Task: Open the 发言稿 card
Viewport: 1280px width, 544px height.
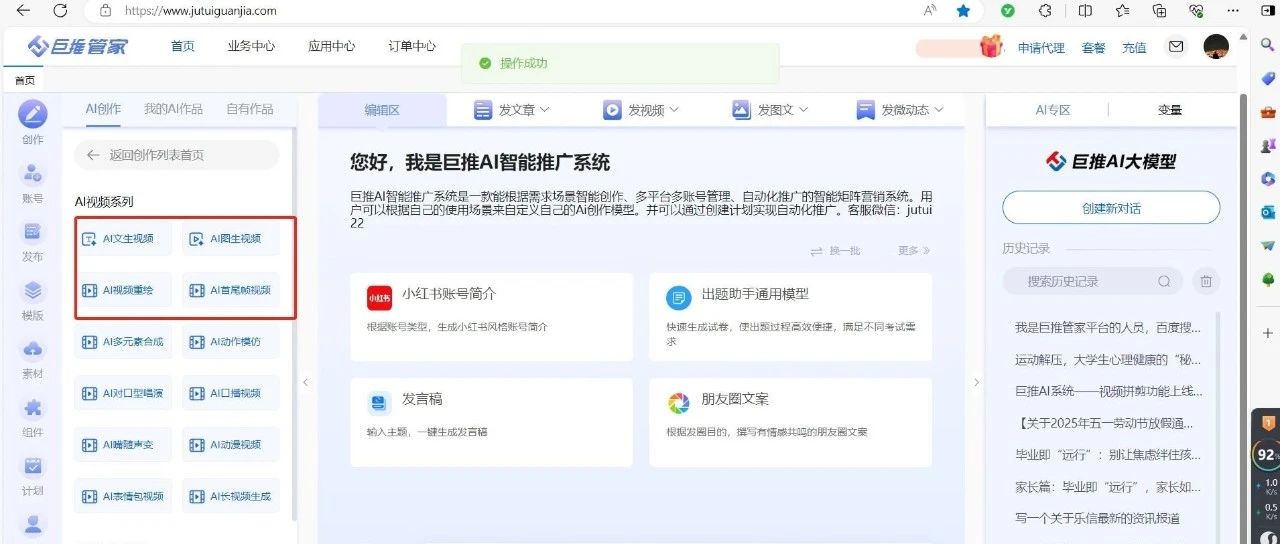Action: (x=492, y=422)
